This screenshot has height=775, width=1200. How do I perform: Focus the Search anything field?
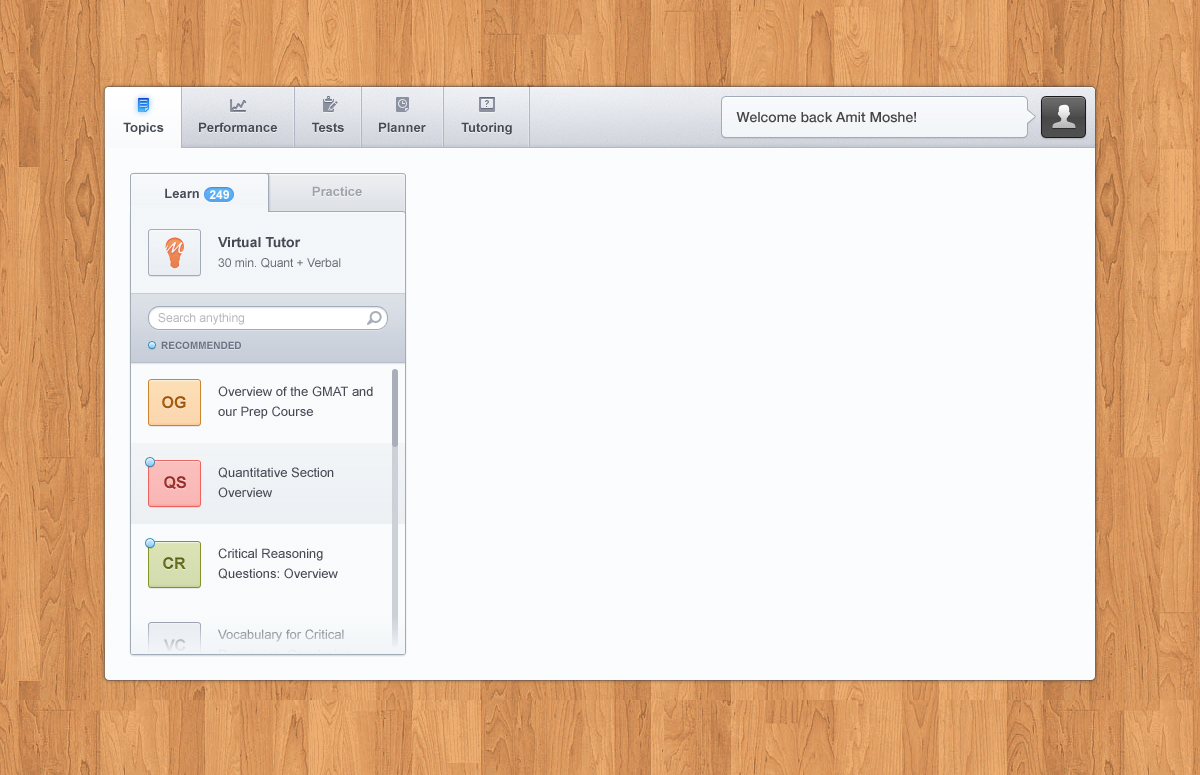268,318
